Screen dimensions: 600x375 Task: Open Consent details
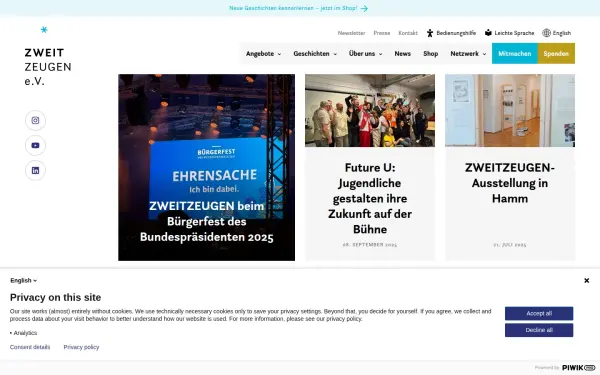[x=30, y=347]
